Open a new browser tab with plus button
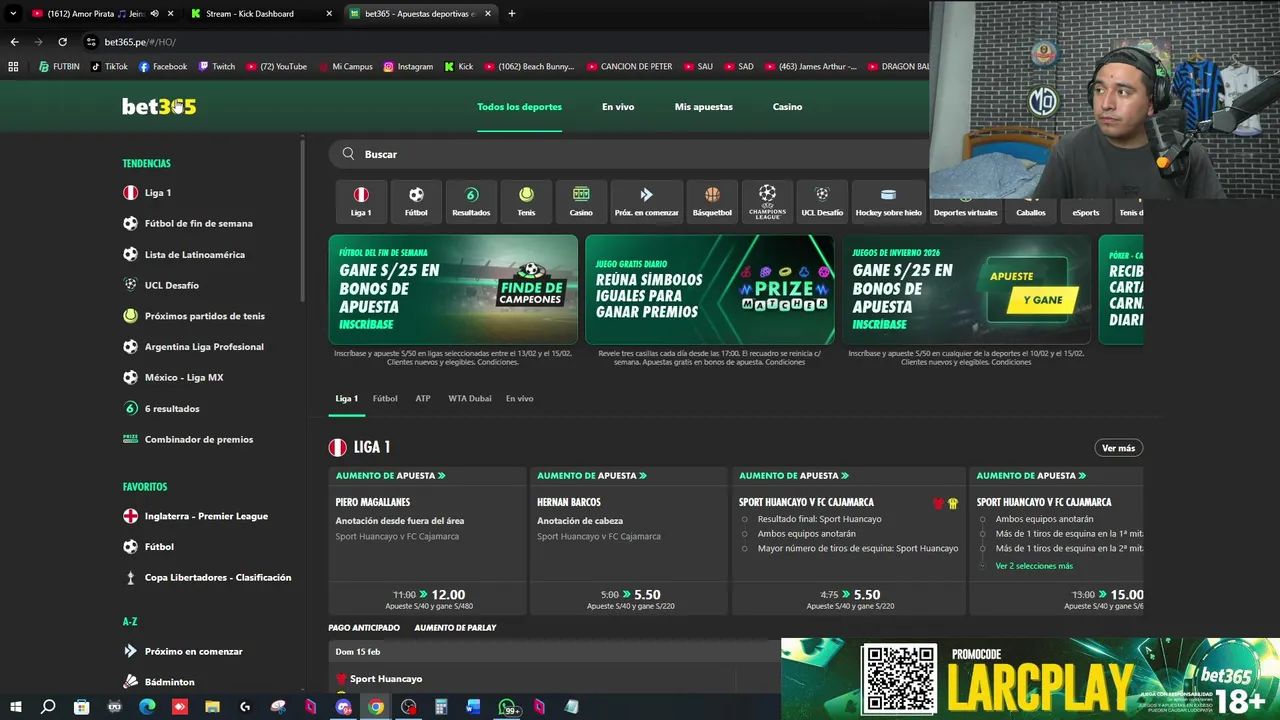 tap(511, 14)
